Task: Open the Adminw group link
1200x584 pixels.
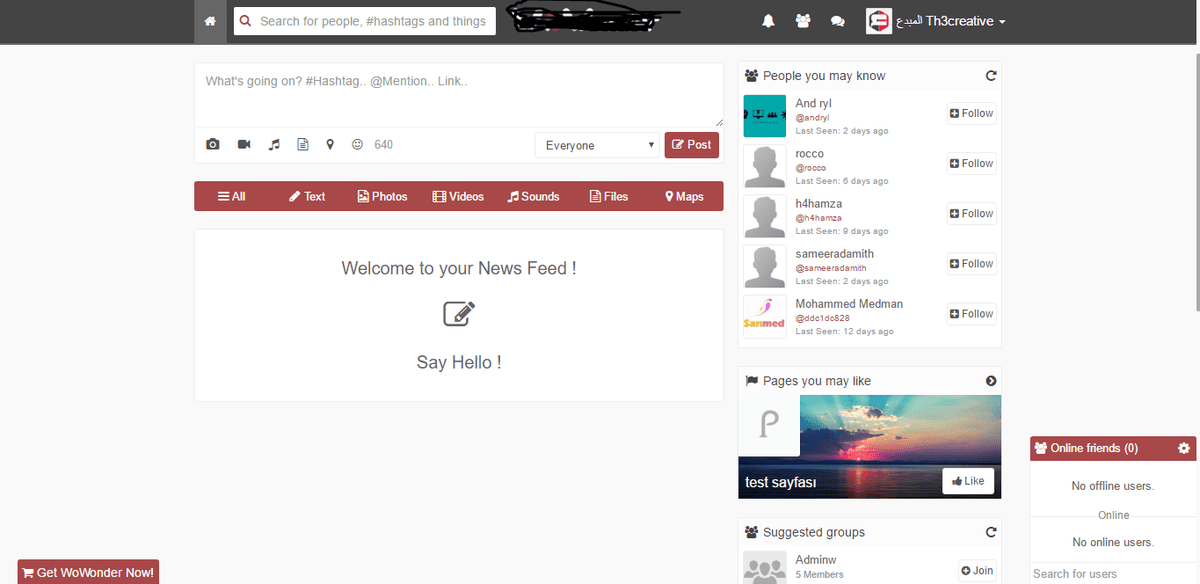Action: tap(816, 560)
